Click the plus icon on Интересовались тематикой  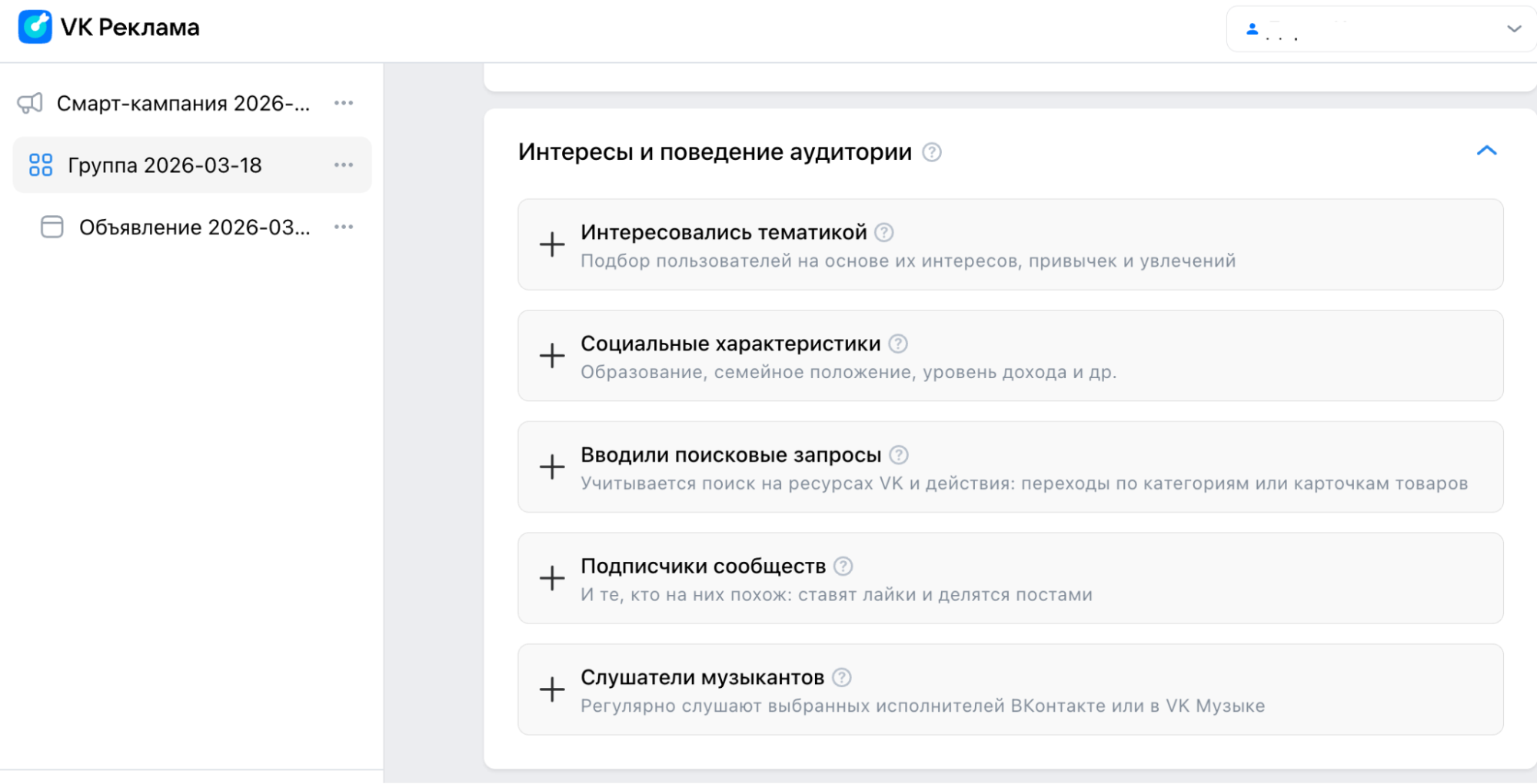pyautogui.click(x=551, y=244)
